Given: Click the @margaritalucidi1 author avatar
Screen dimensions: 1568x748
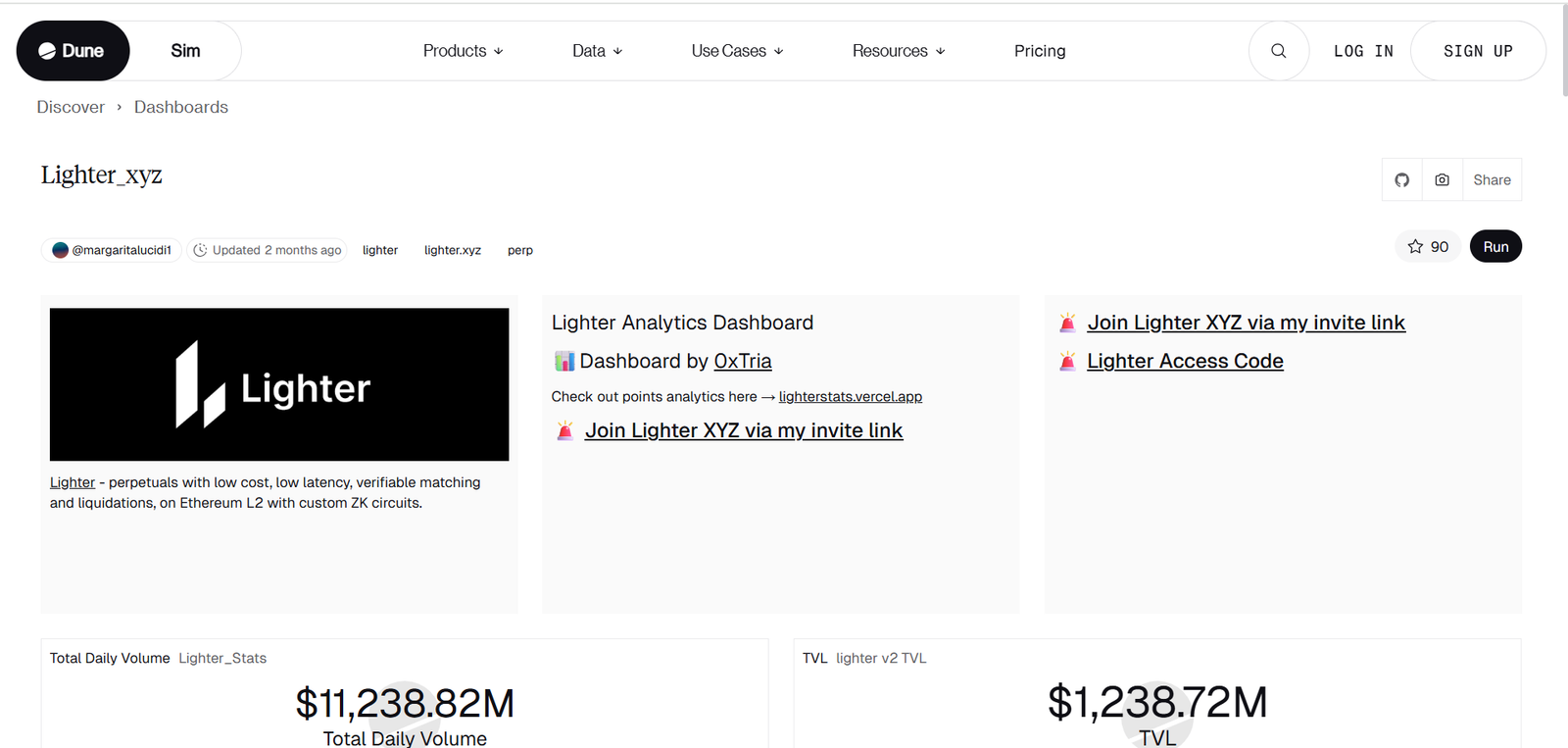Looking at the screenshot, I should pyautogui.click(x=61, y=250).
